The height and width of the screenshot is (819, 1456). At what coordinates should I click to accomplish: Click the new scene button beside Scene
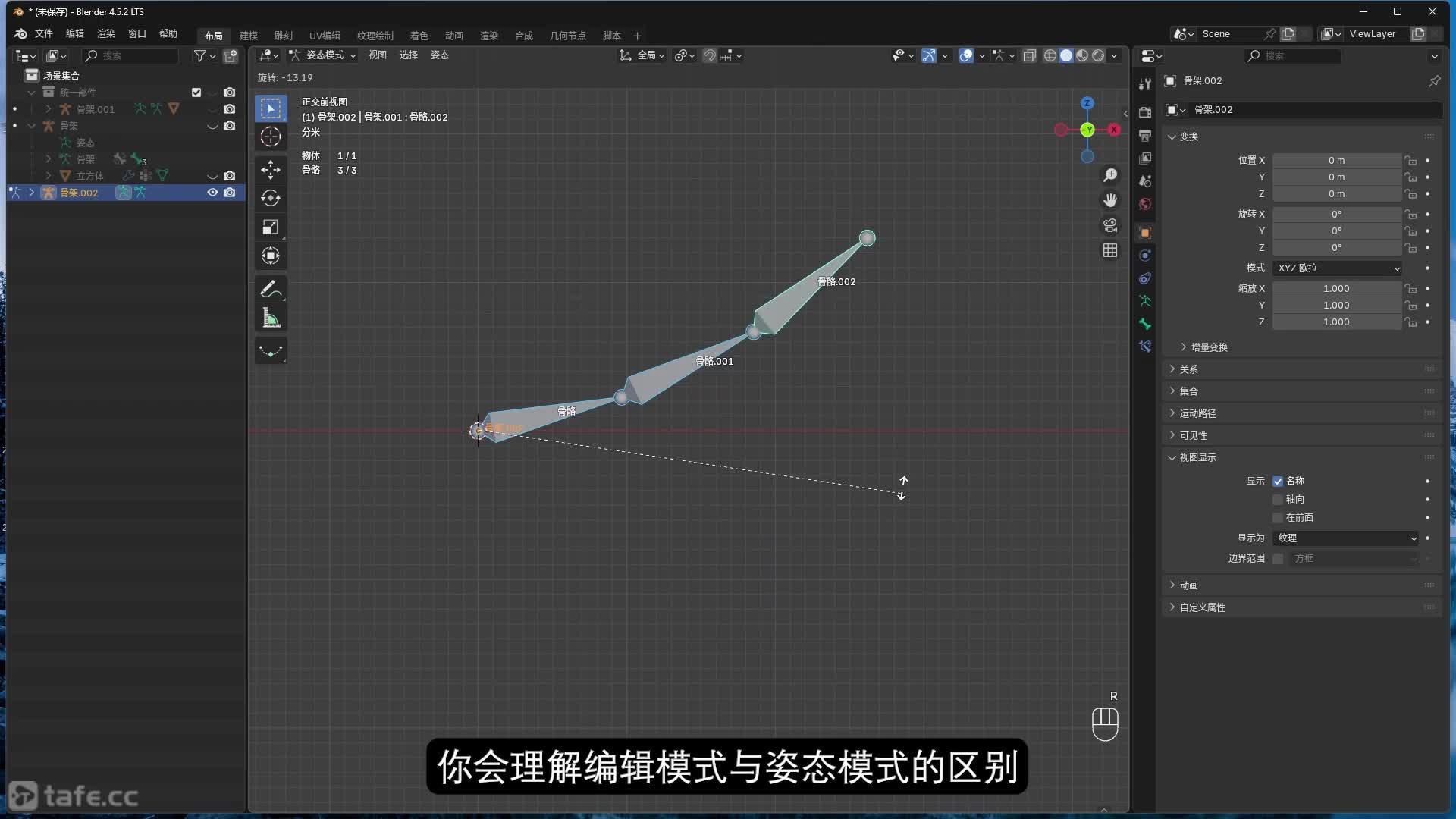click(x=1288, y=34)
